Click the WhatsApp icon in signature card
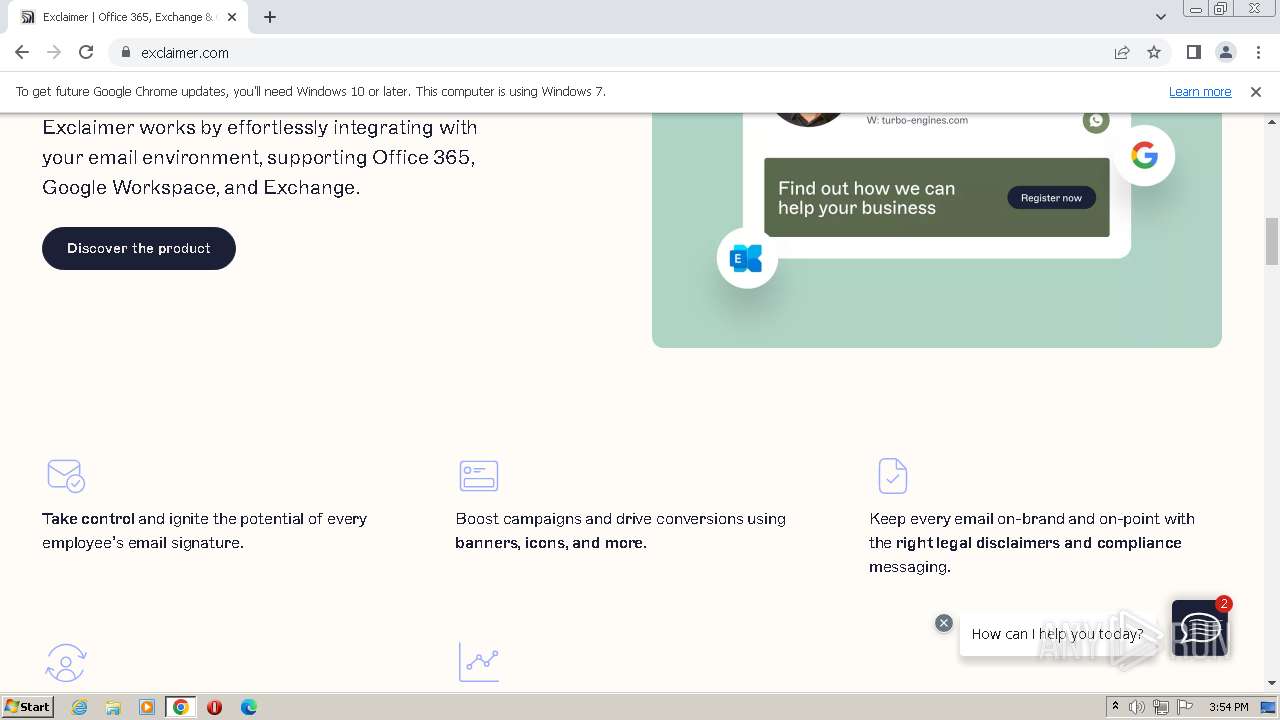1280x720 pixels. [1096, 121]
